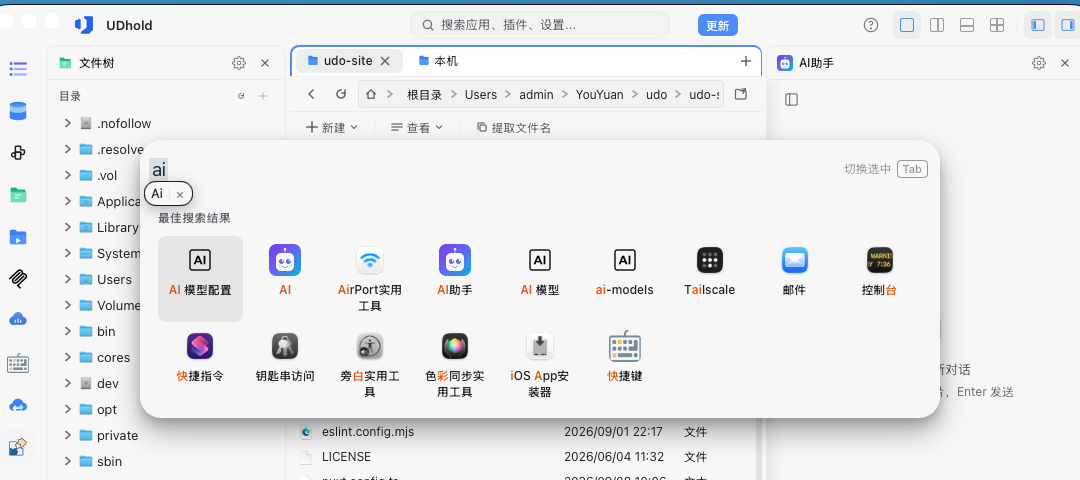Open the cloud upload icon in sidebar

pos(18,319)
